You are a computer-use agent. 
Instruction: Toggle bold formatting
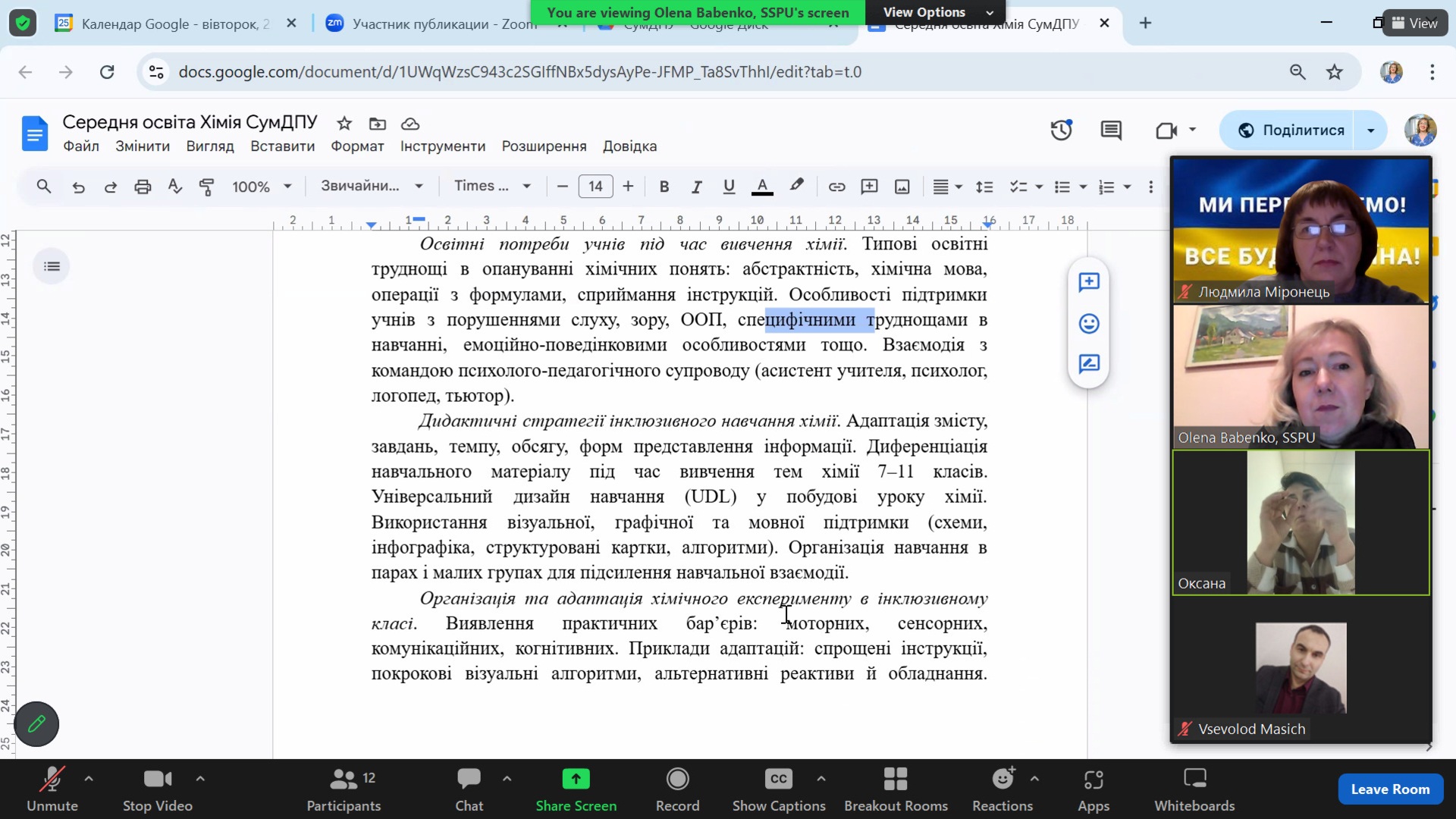[x=664, y=187]
